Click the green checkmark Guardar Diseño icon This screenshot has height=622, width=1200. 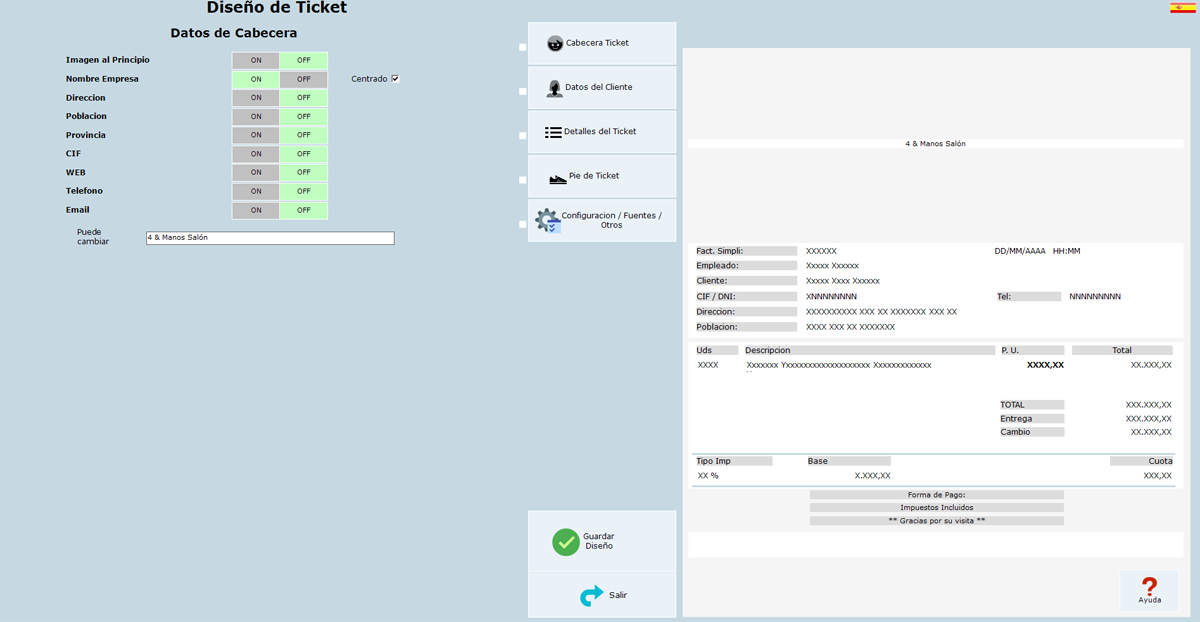[x=566, y=542]
